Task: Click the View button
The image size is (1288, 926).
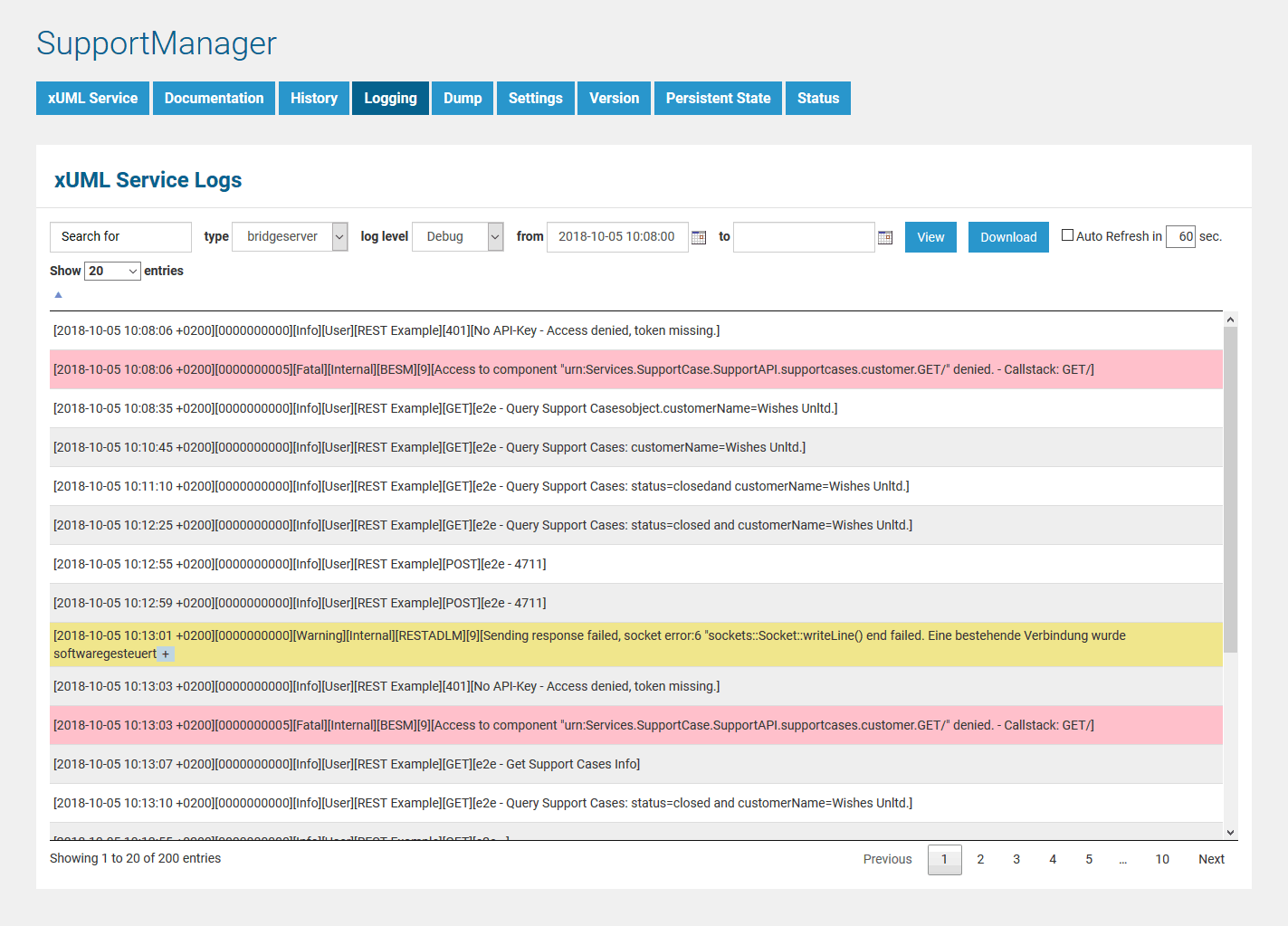Action: [930, 237]
